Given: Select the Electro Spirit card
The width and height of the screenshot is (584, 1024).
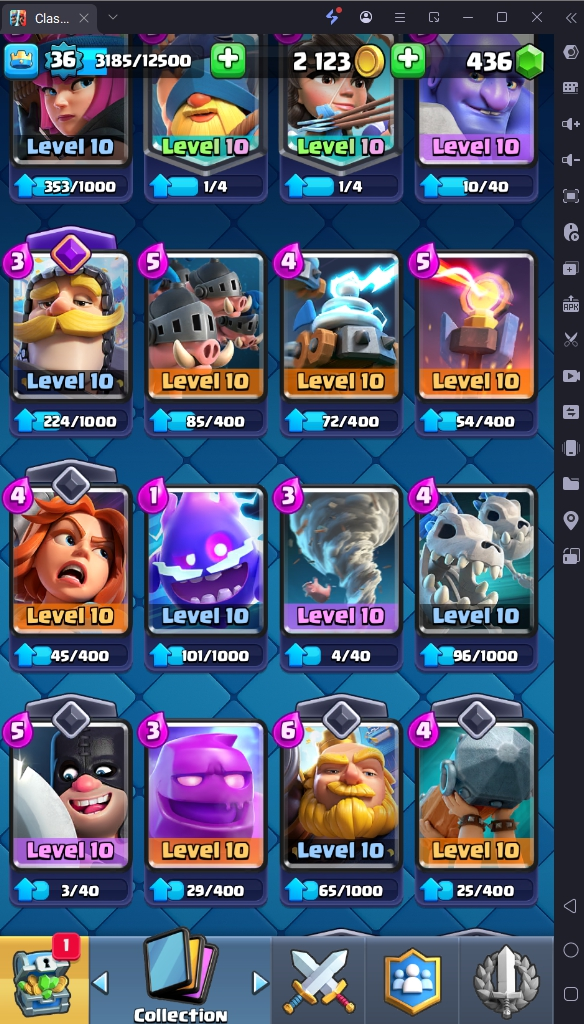Looking at the screenshot, I should (205, 560).
